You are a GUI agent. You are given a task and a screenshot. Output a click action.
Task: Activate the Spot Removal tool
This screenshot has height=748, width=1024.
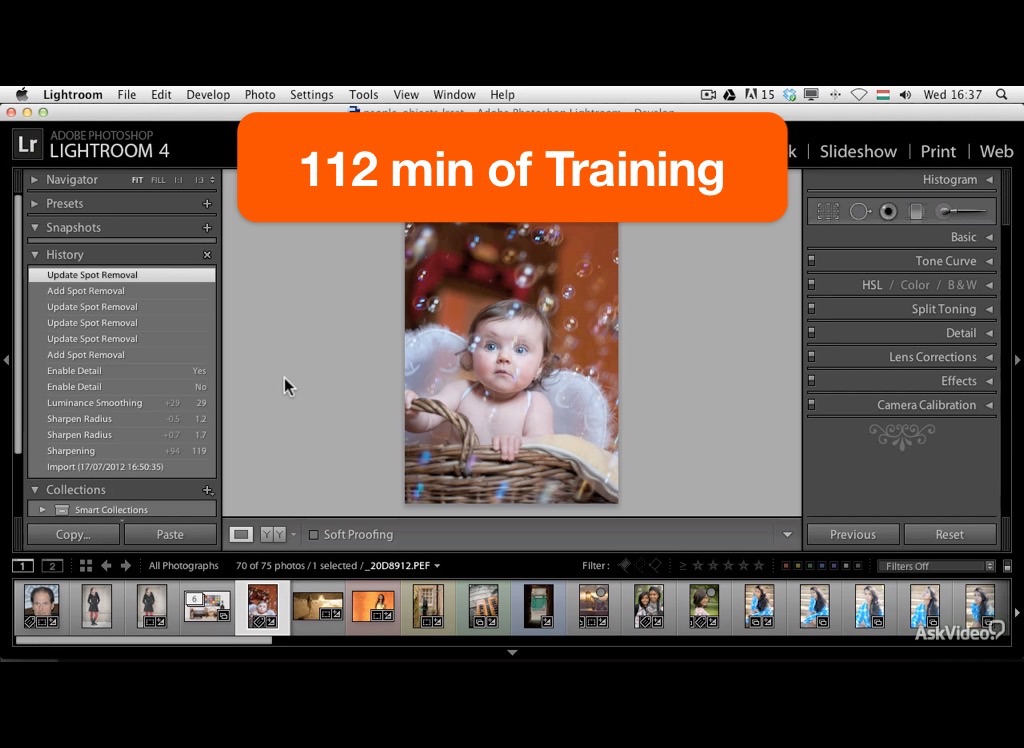tap(859, 211)
